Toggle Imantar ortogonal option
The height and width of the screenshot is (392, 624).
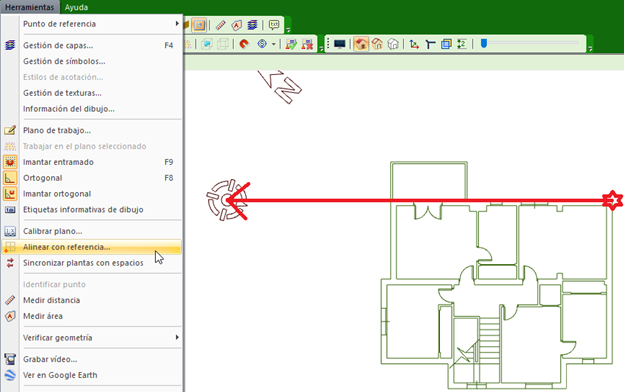pyautogui.click(x=92, y=194)
